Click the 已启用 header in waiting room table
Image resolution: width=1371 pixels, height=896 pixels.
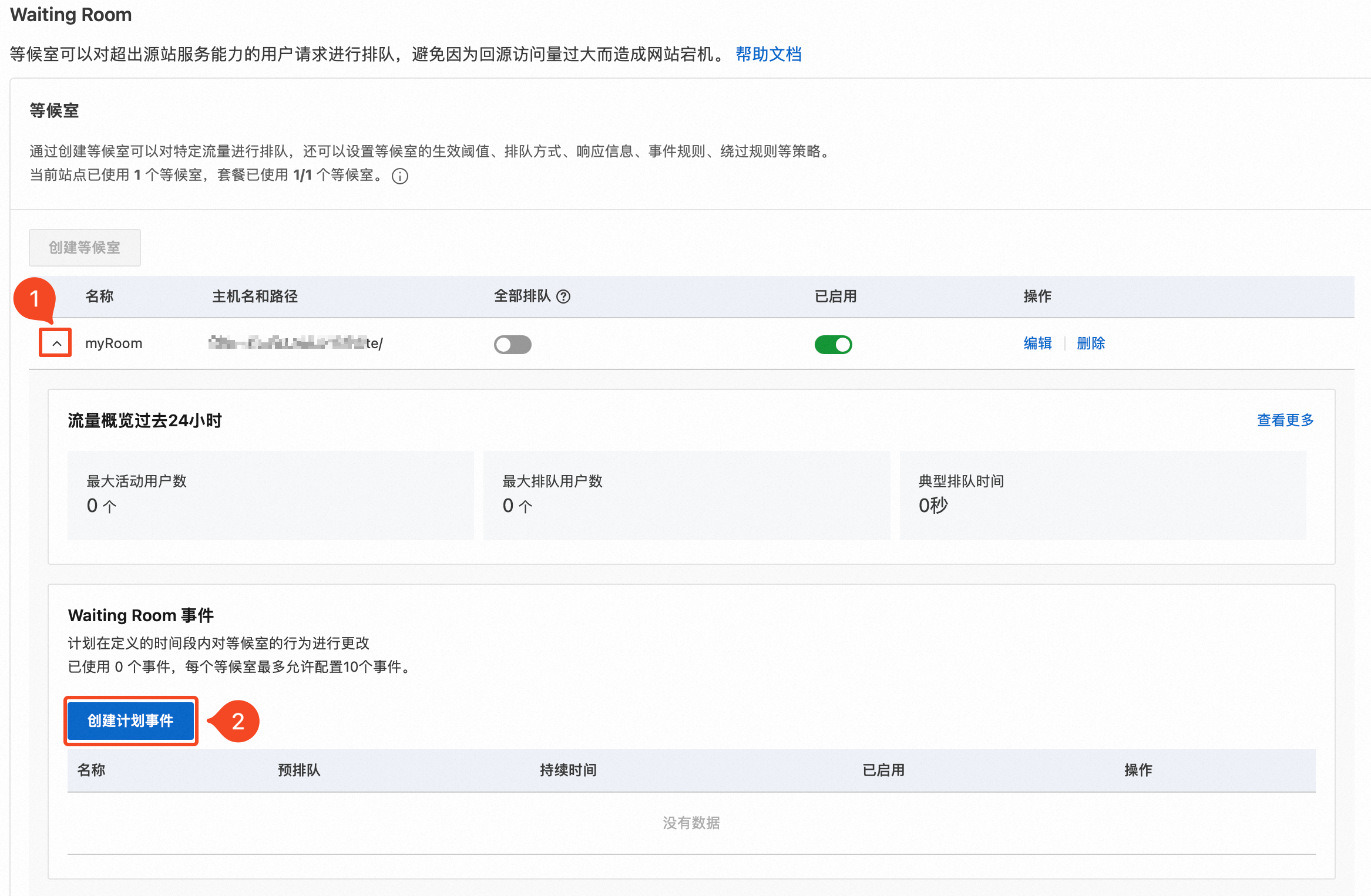tap(835, 297)
